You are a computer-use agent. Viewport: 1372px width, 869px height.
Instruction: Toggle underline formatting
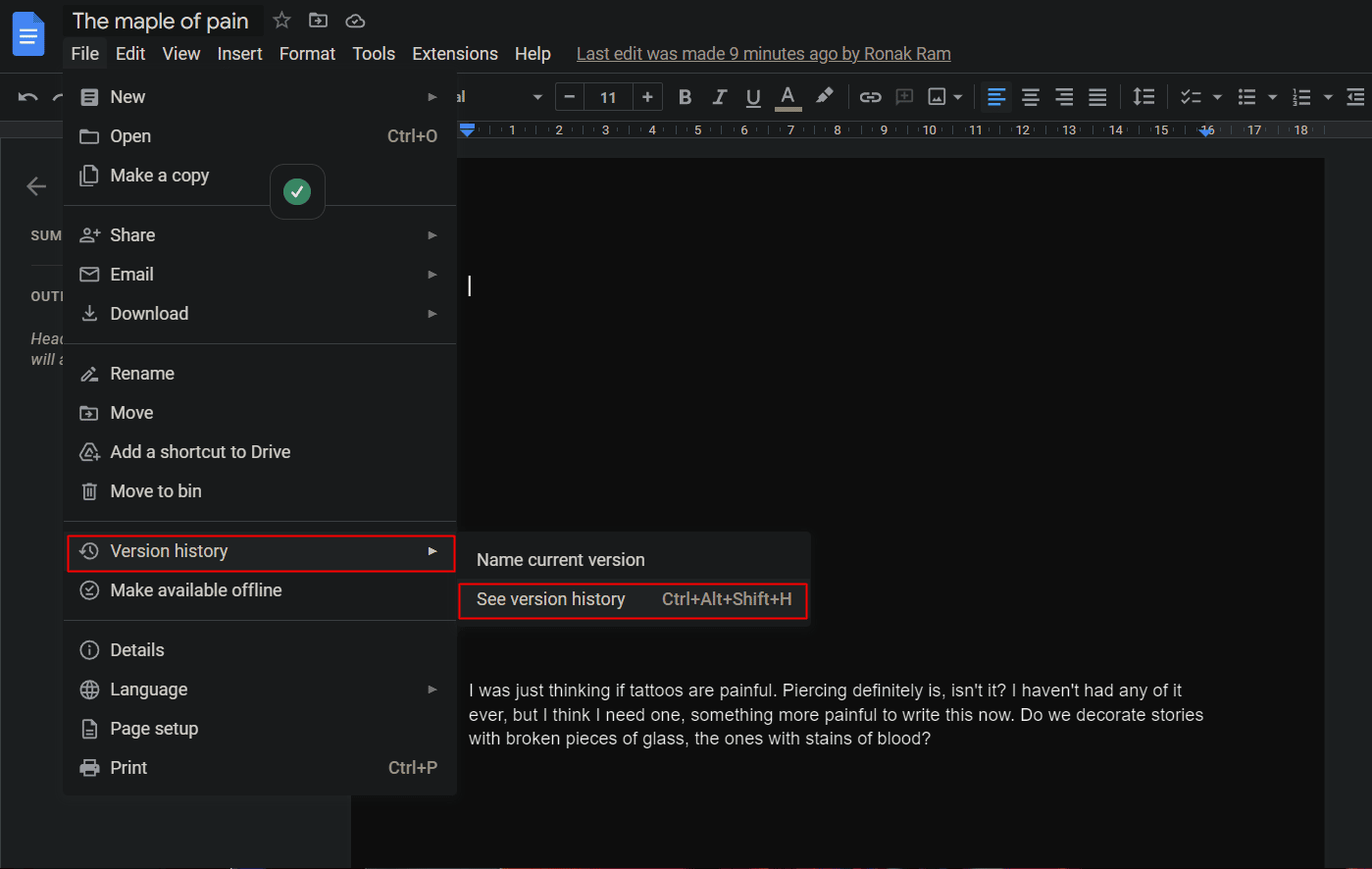pyautogui.click(x=753, y=96)
